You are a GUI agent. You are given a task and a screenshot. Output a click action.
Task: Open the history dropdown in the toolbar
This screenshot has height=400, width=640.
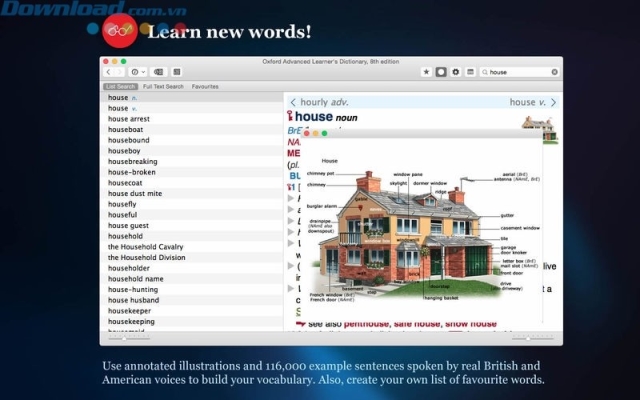point(137,72)
